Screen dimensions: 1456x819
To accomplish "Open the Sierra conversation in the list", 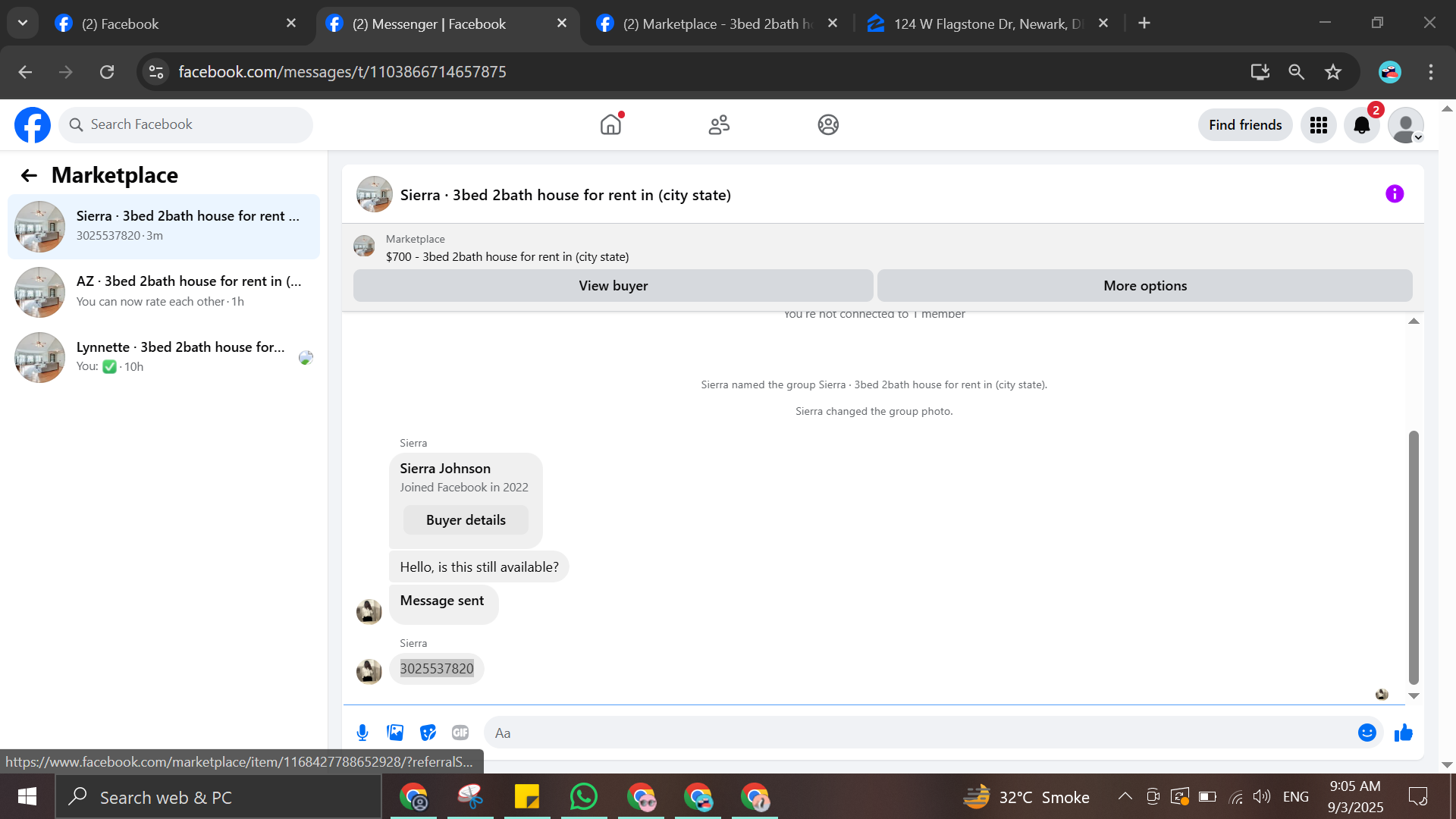I will coord(164,226).
